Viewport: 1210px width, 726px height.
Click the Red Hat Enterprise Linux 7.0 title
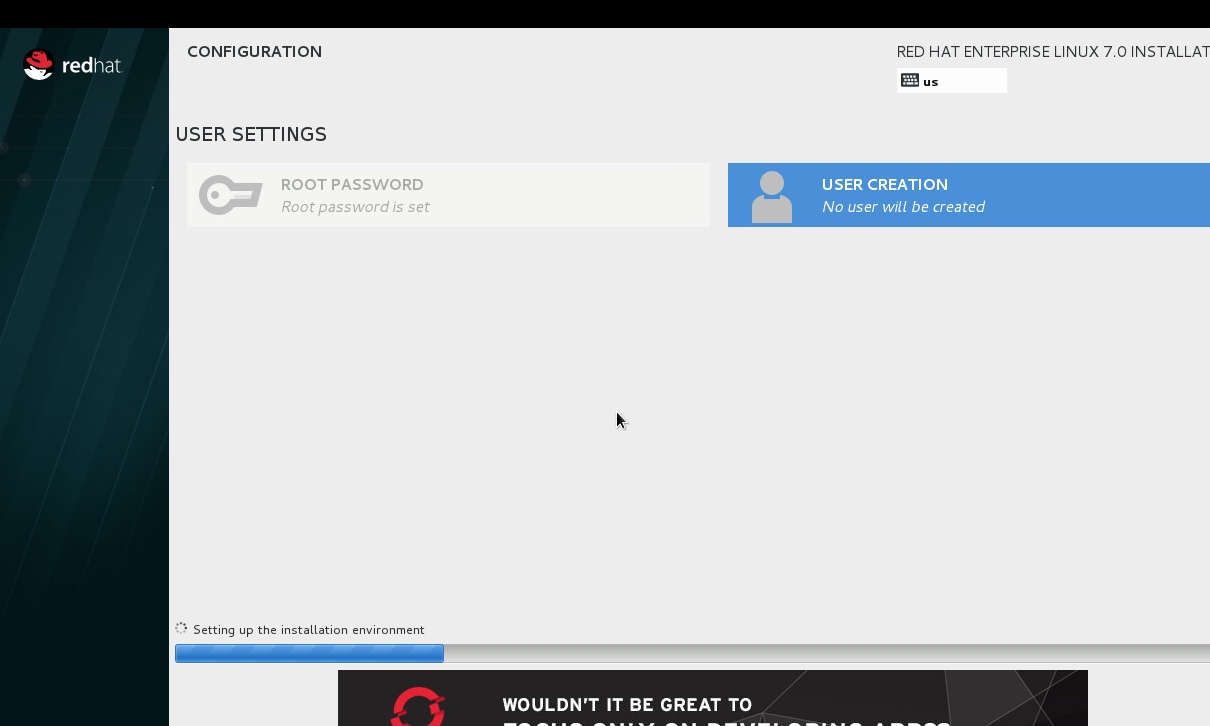(x=1053, y=52)
